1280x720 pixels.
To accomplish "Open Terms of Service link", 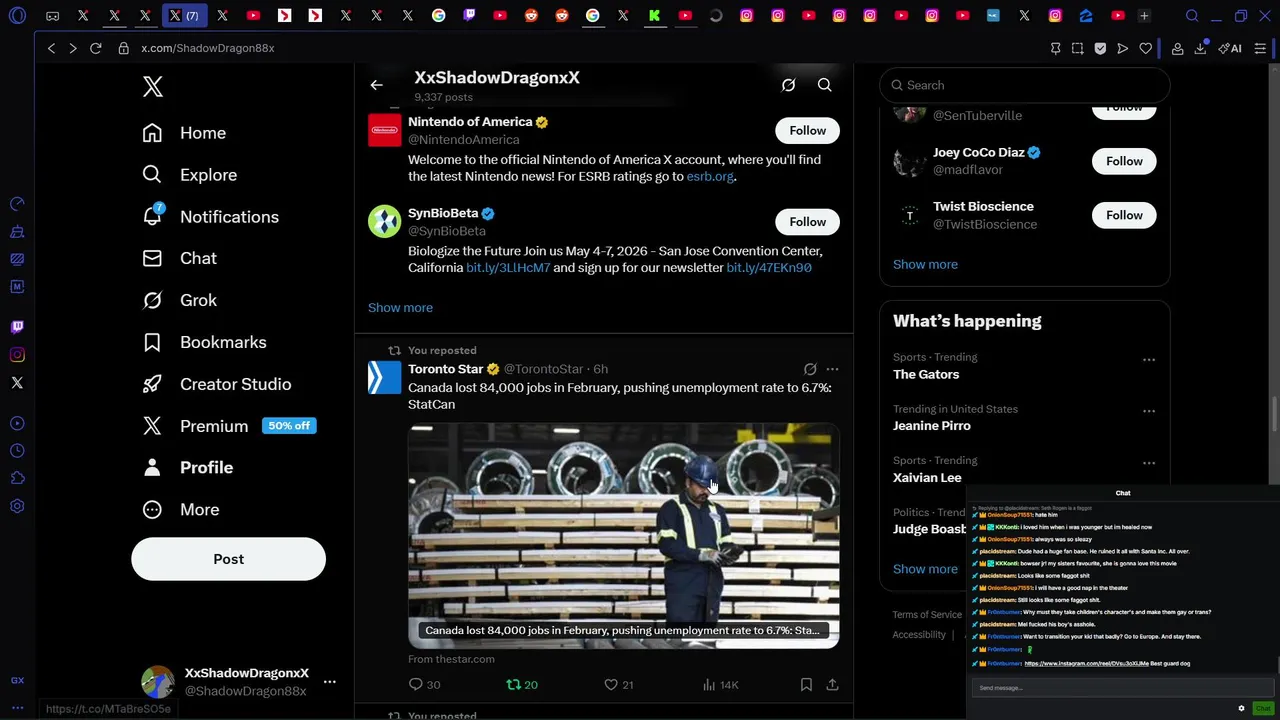I will [927, 615].
